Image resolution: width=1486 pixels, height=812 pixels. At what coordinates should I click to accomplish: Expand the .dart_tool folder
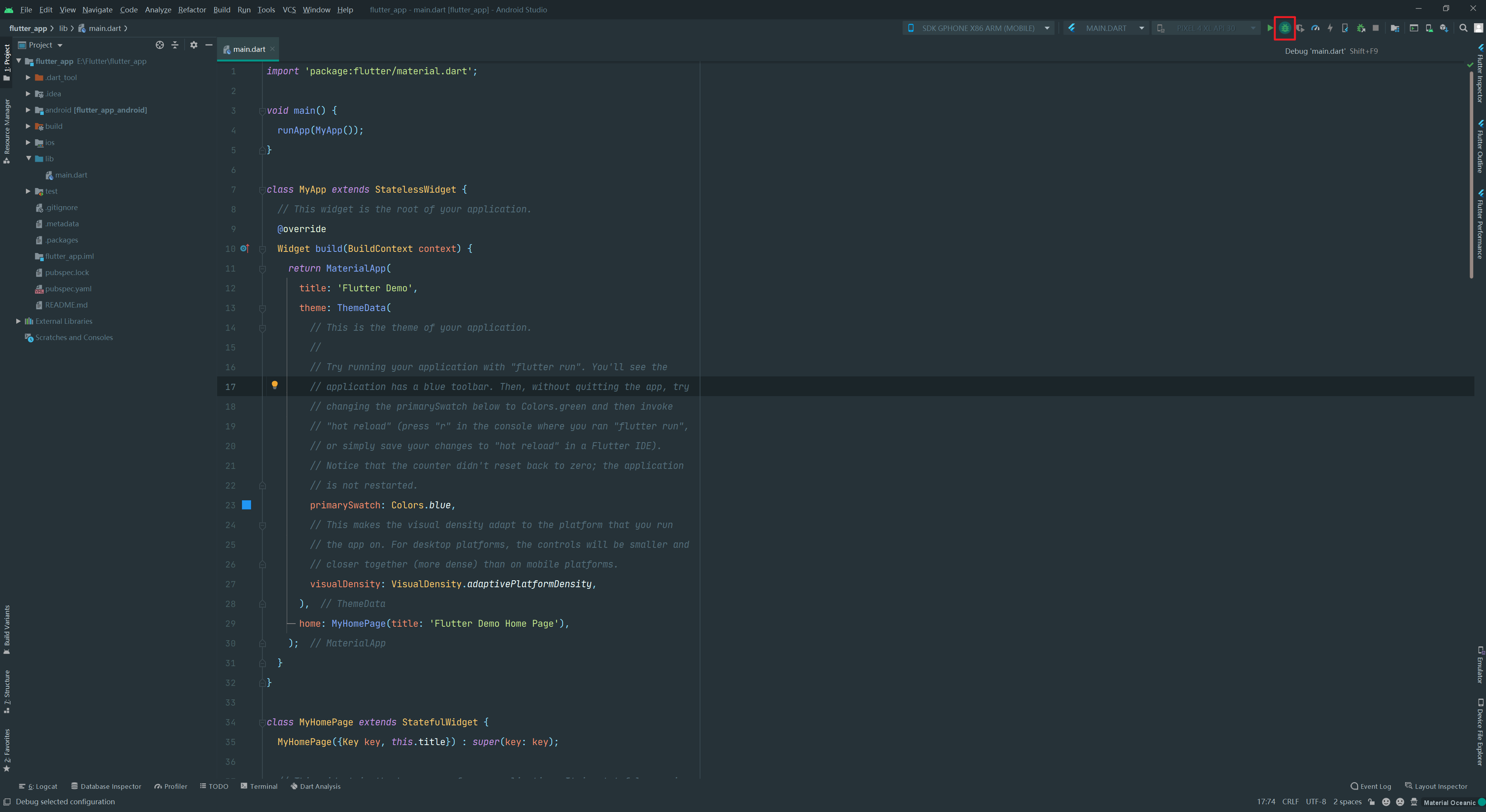point(28,77)
